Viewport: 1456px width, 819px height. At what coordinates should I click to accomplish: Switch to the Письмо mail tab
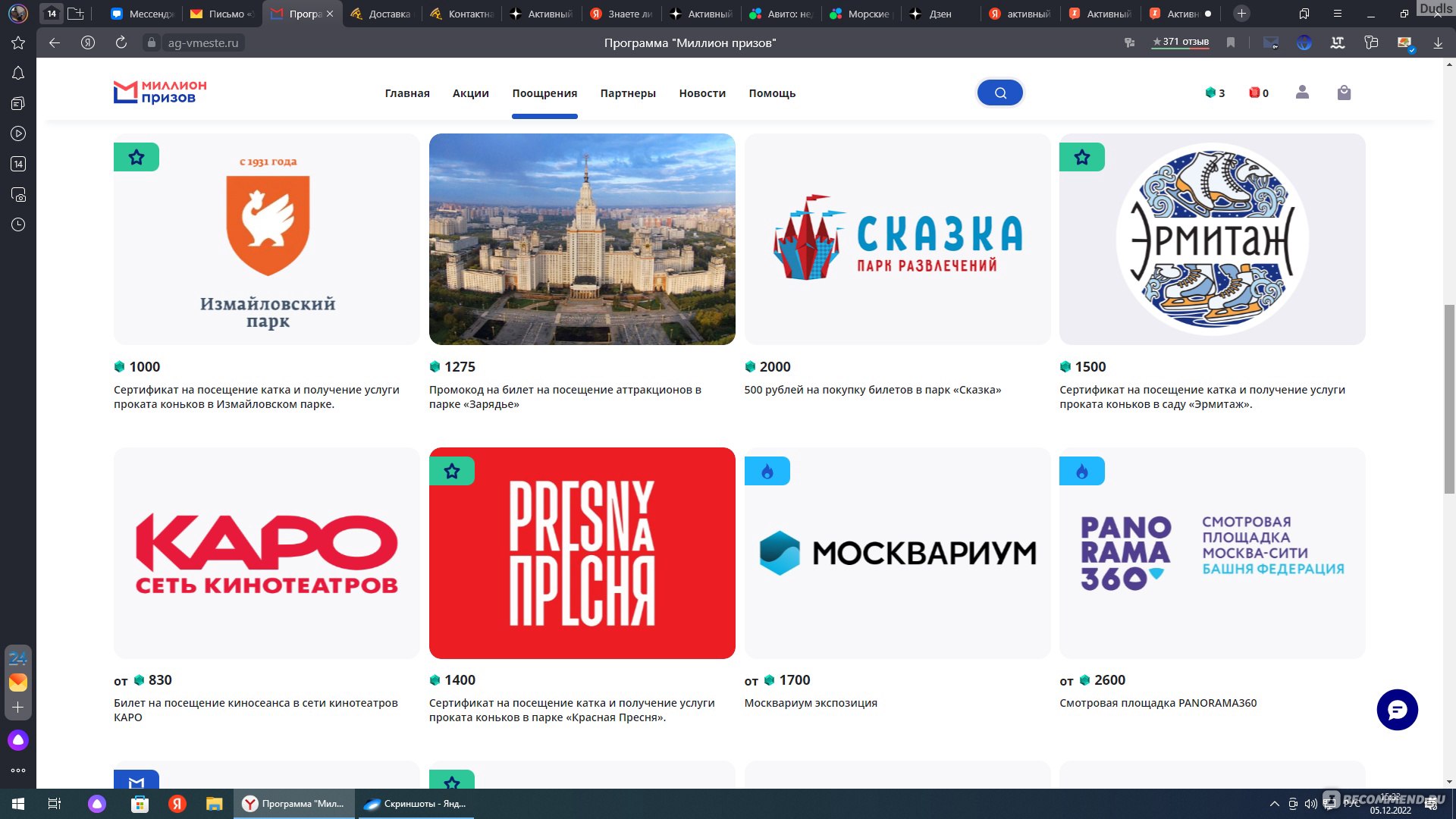coord(221,14)
